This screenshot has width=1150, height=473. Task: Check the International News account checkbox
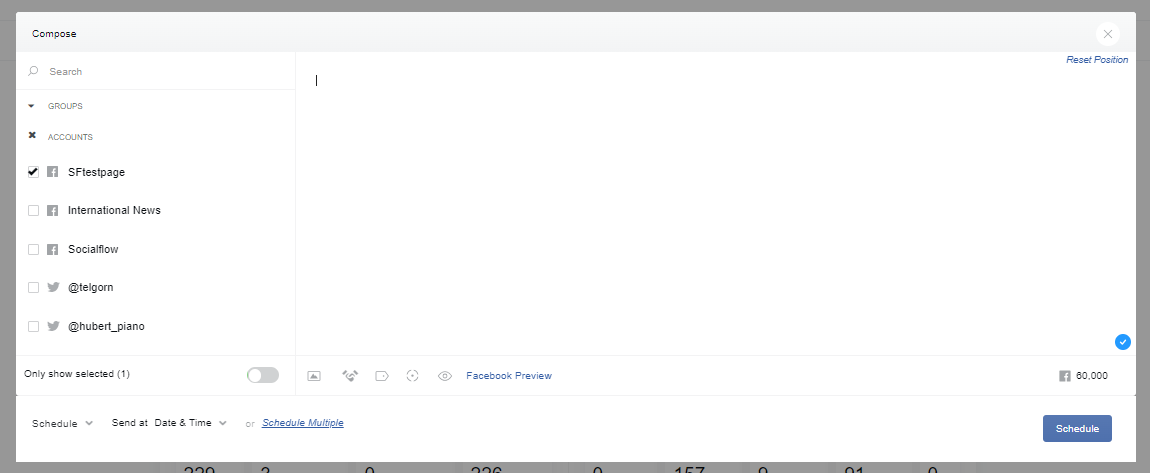pyautogui.click(x=33, y=210)
